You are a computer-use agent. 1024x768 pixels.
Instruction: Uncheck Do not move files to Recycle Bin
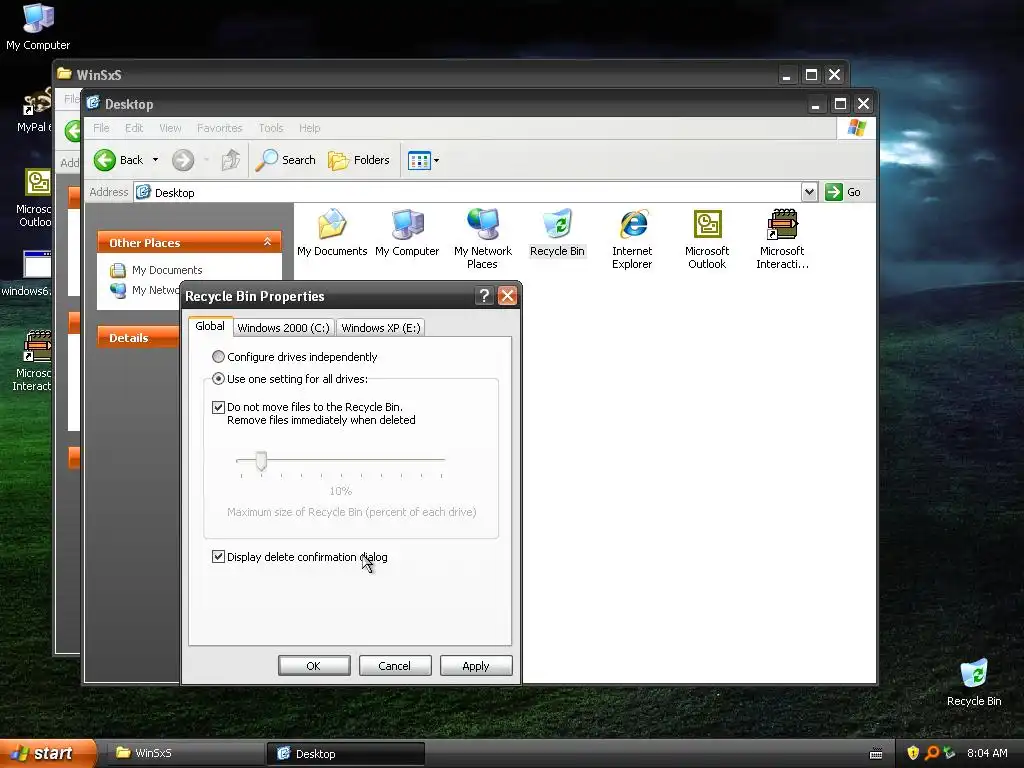[x=218, y=408]
